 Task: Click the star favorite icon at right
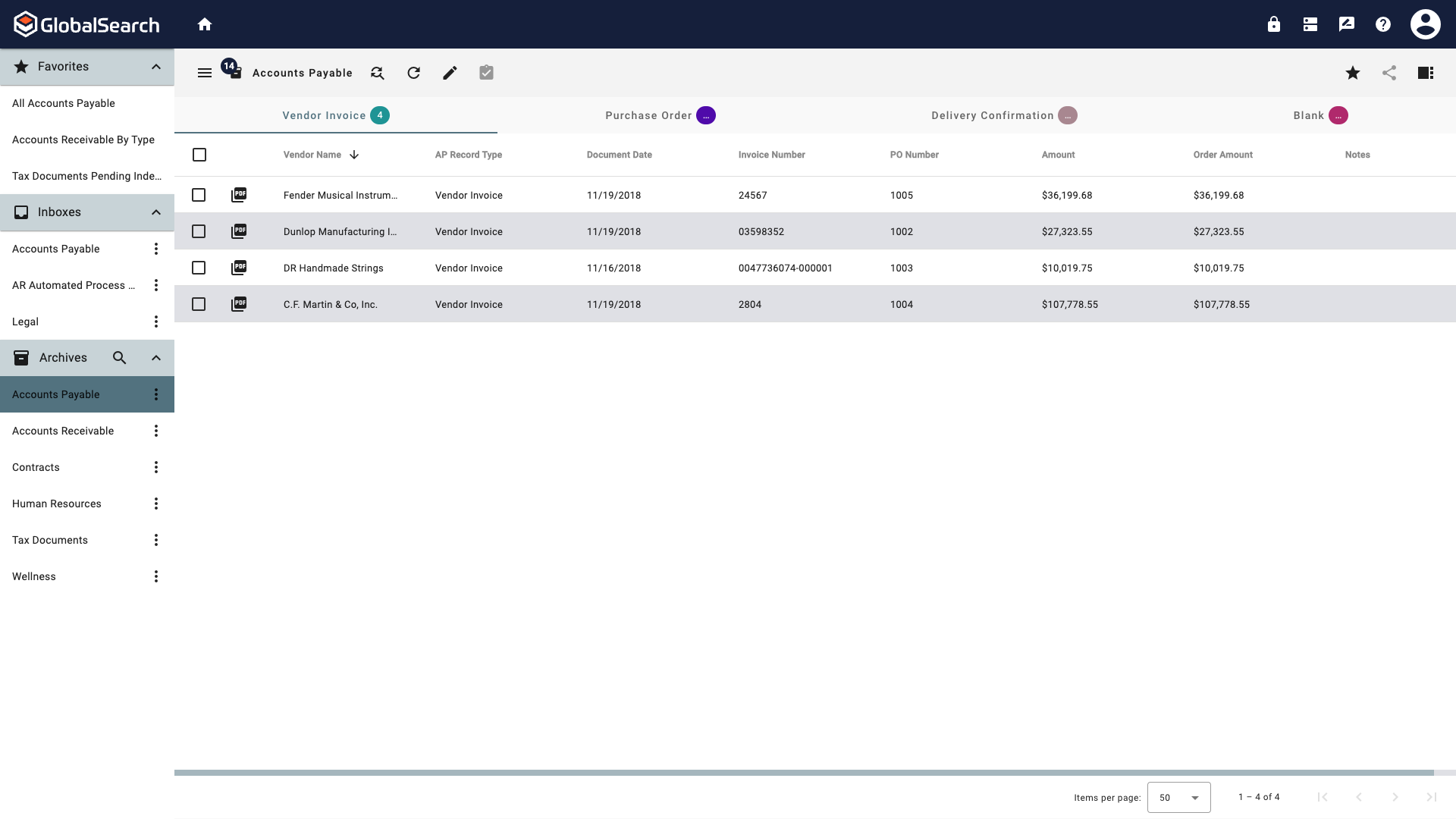[1352, 73]
